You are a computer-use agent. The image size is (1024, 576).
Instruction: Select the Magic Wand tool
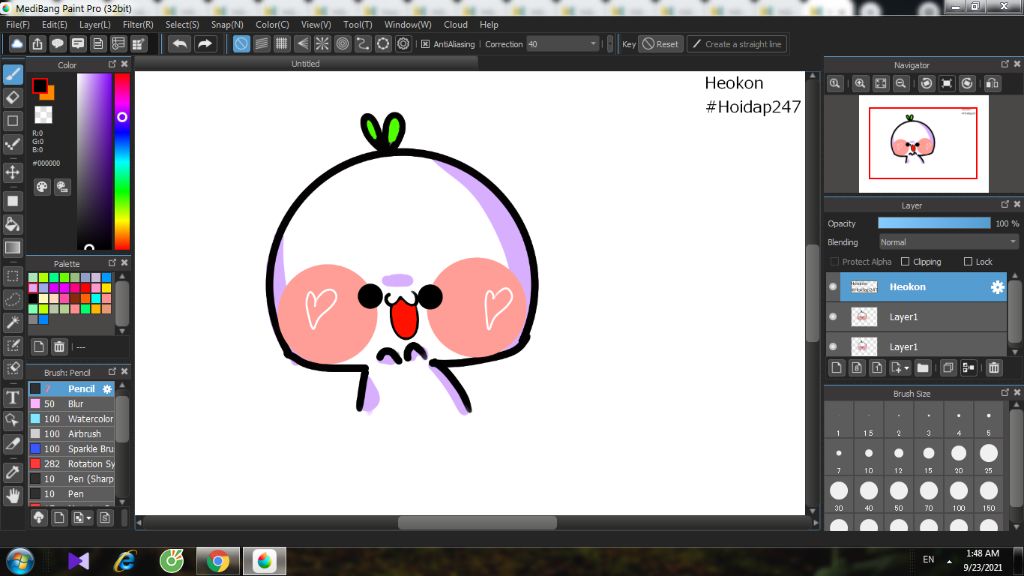pyautogui.click(x=12, y=322)
